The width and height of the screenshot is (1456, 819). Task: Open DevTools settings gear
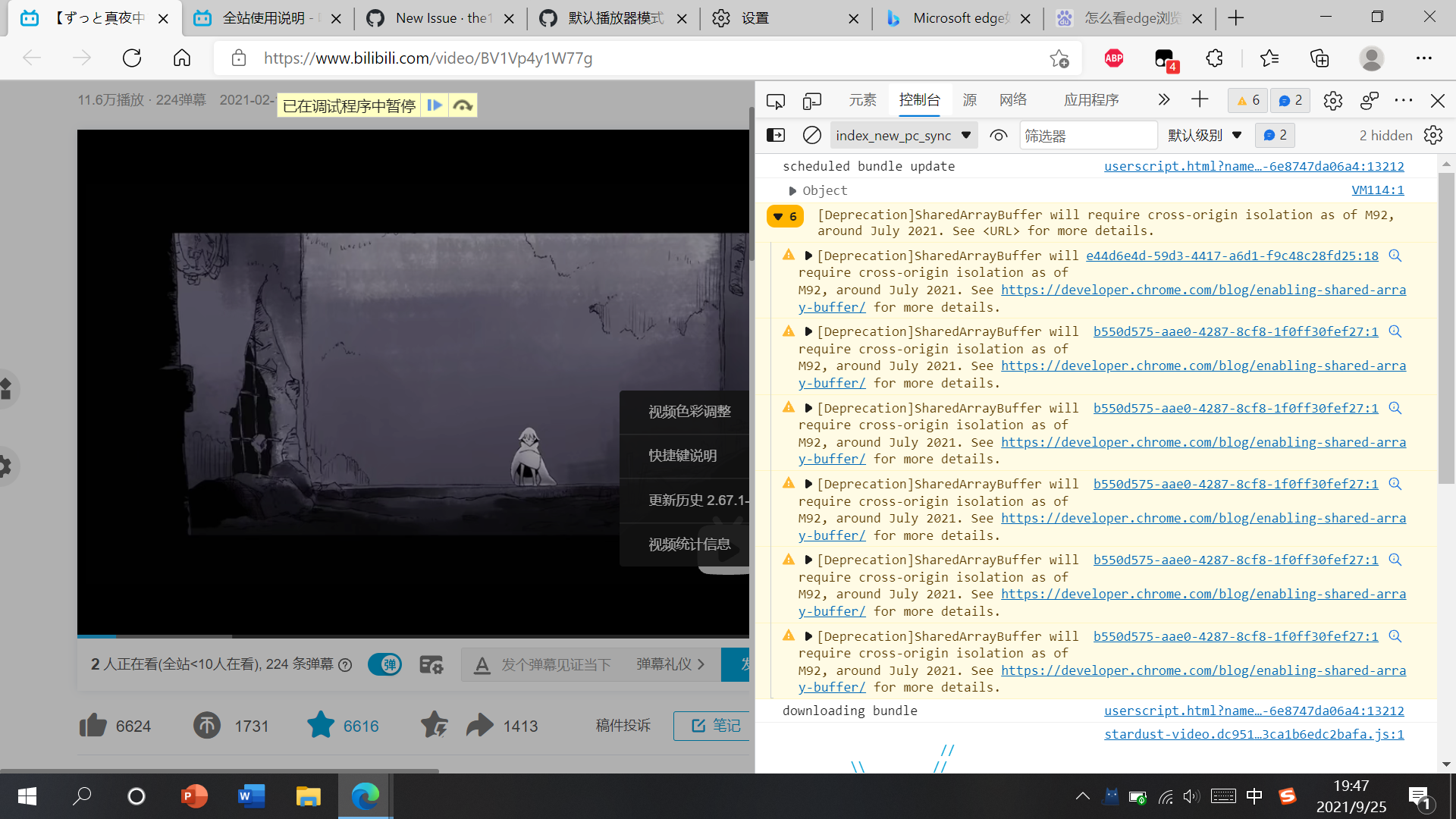[1332, 100]
